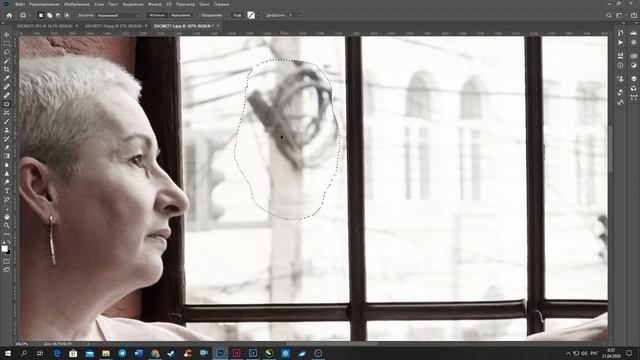Open the Просмотр menu
640x360 pixels.
point(185,4)
